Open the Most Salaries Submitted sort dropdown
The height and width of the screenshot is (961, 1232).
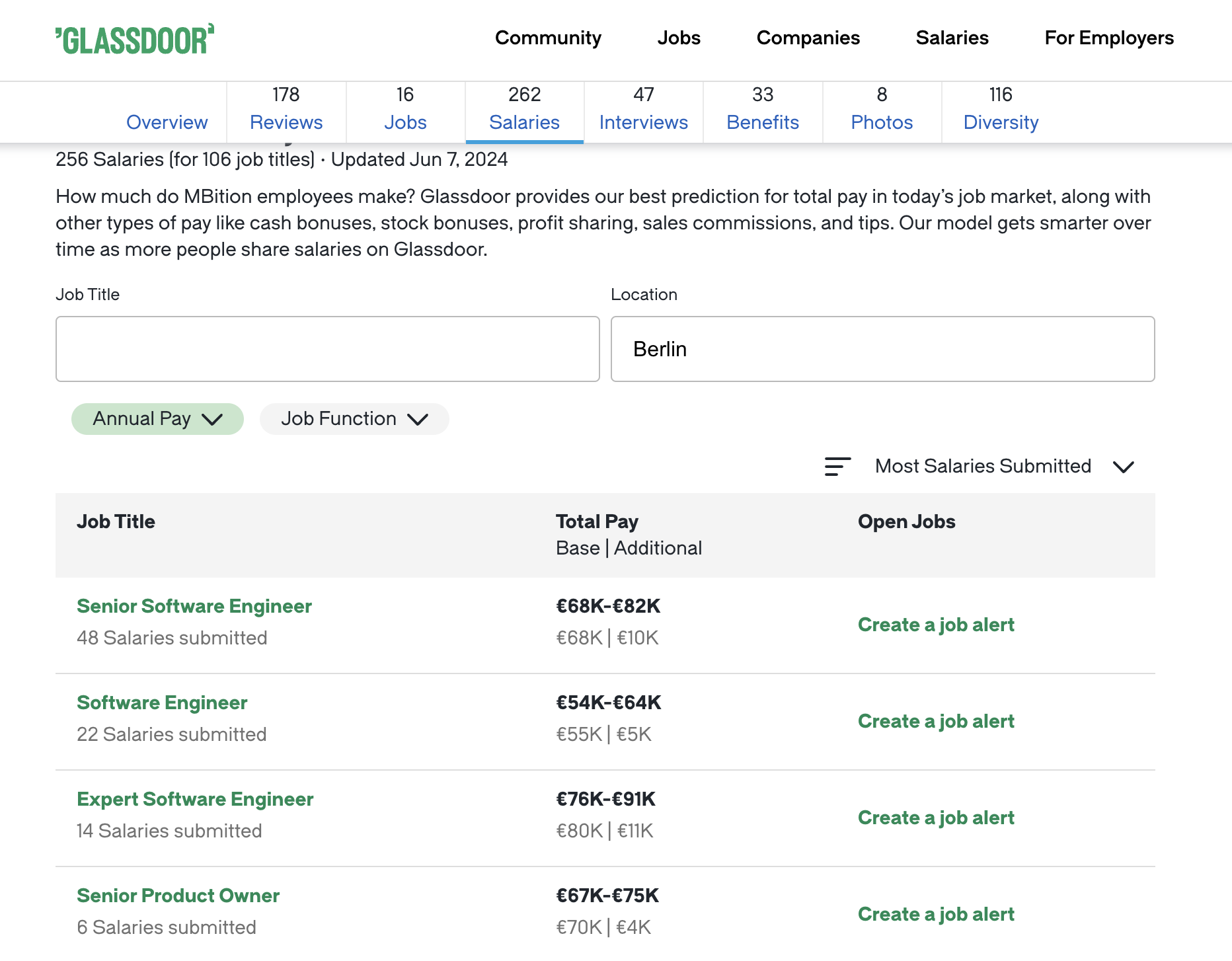[1005, 467]
